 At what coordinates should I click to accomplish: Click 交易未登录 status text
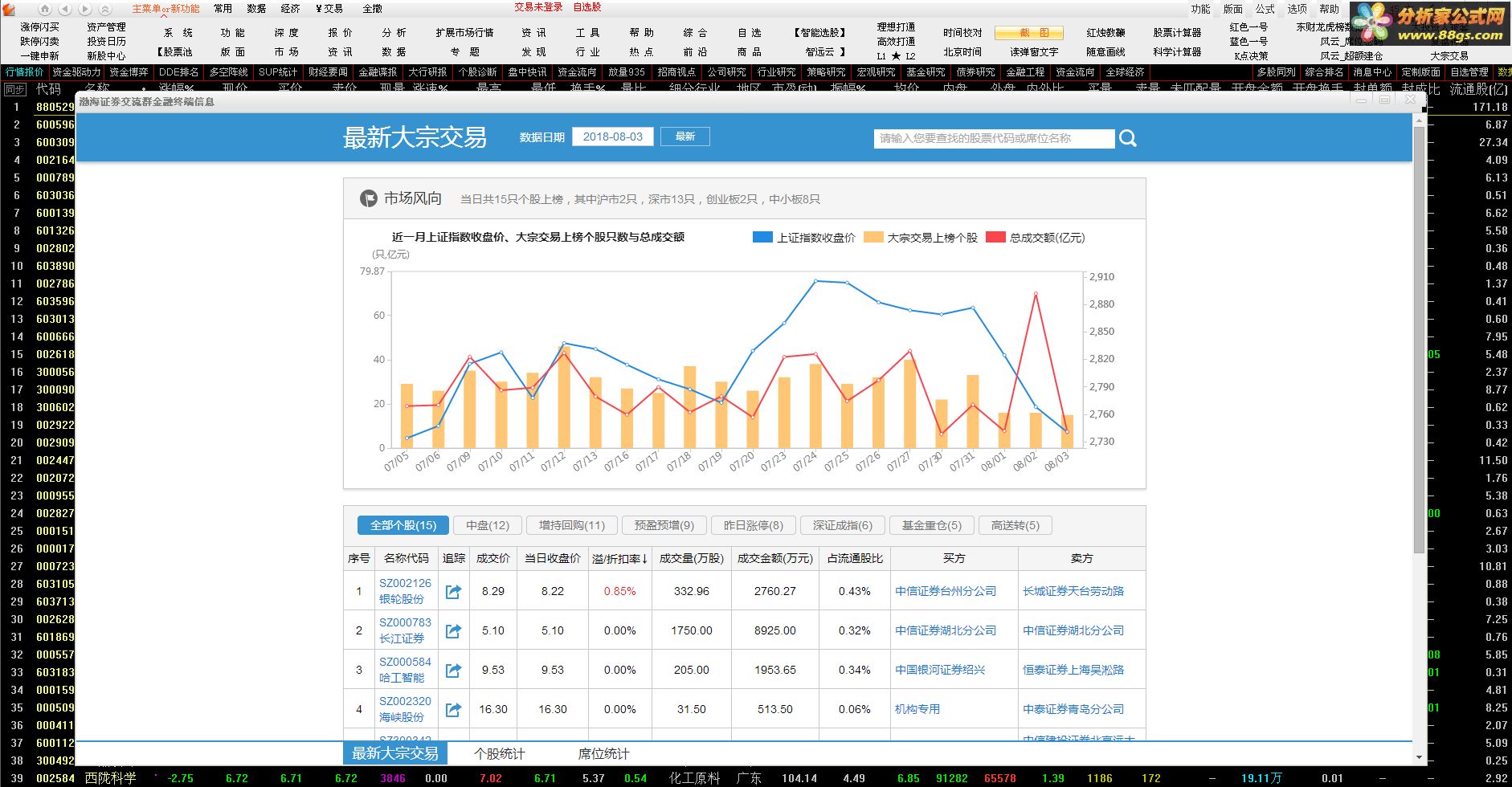(538, 7)
